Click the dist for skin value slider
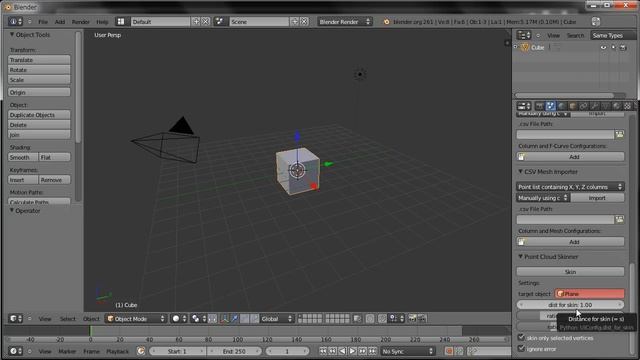This screenshot has width=640, height=360. (570, 304)
